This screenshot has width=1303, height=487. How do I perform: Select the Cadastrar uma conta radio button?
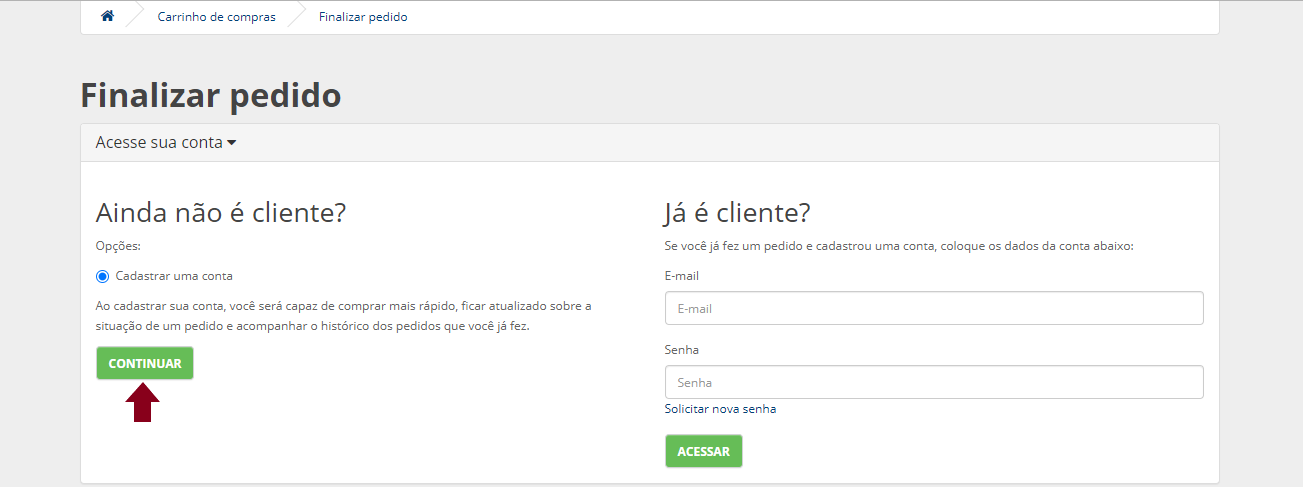(102, 276)
